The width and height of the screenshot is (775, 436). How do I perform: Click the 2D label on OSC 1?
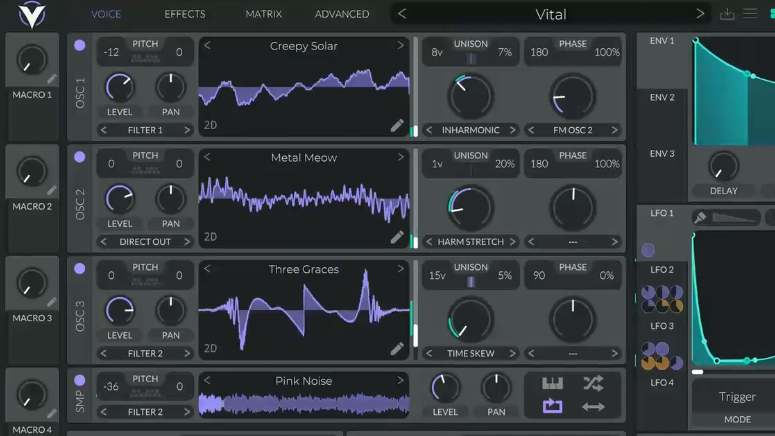point(211,125)
